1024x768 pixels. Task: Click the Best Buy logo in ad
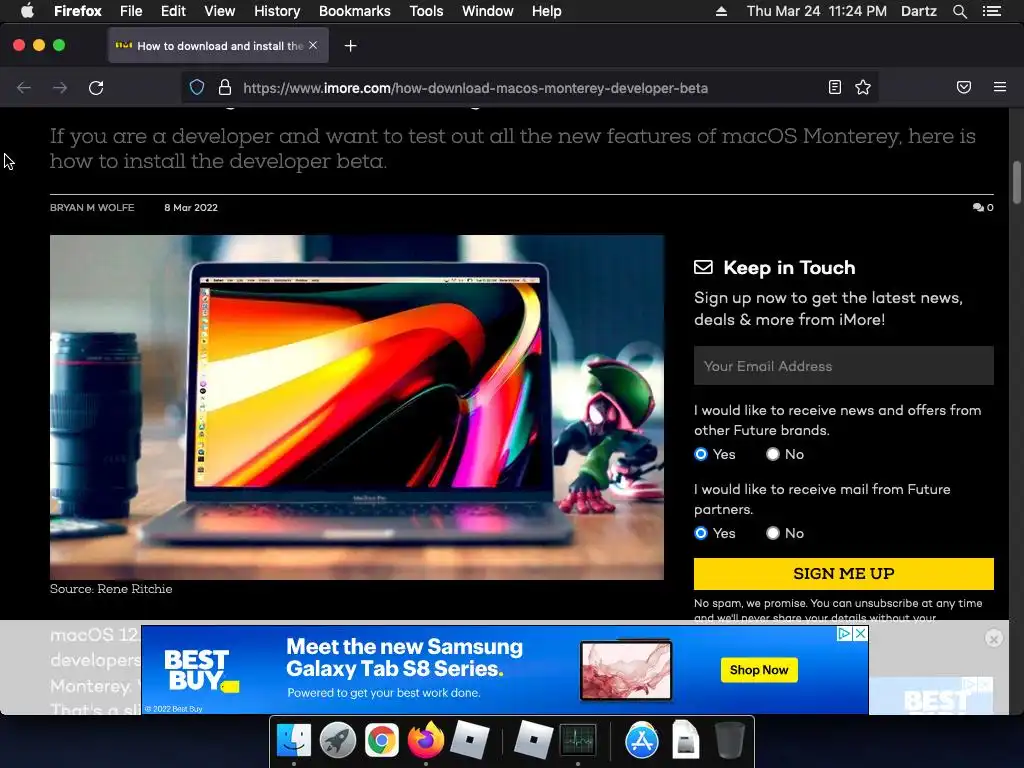tap(201, 670)
